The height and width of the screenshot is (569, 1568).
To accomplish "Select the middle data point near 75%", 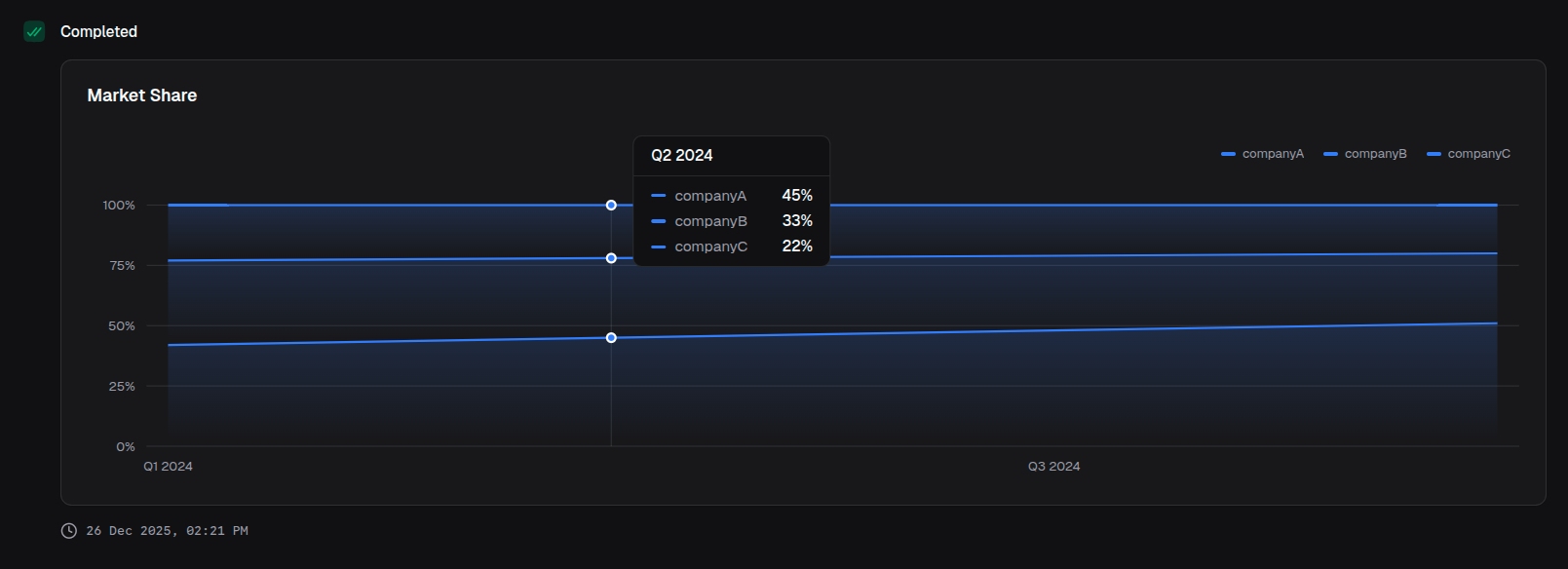I will point(611,258).
